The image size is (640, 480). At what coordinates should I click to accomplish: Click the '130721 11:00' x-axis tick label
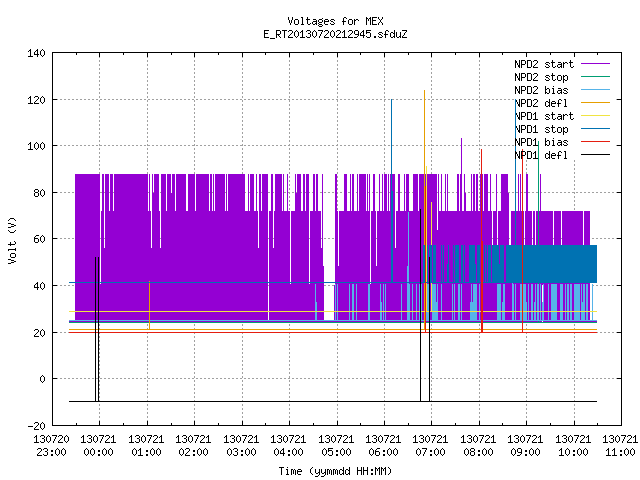click(620, 446)
